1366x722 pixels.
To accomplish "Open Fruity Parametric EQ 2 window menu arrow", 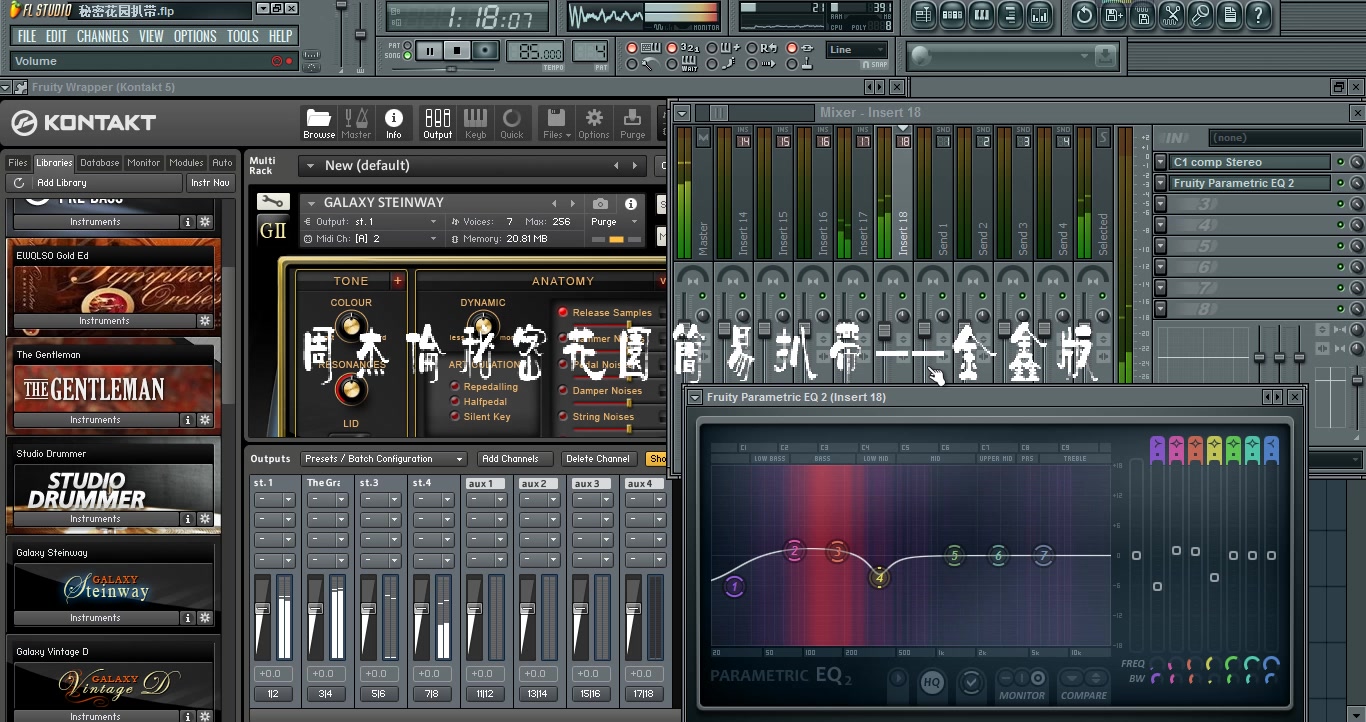I will point(695,397).
